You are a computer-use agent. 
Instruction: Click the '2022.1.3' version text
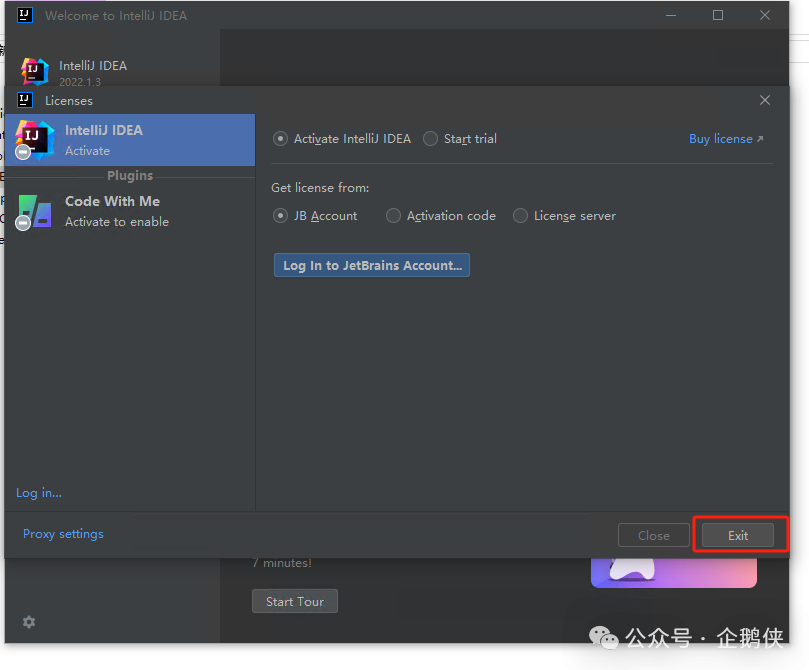(80, 82)
